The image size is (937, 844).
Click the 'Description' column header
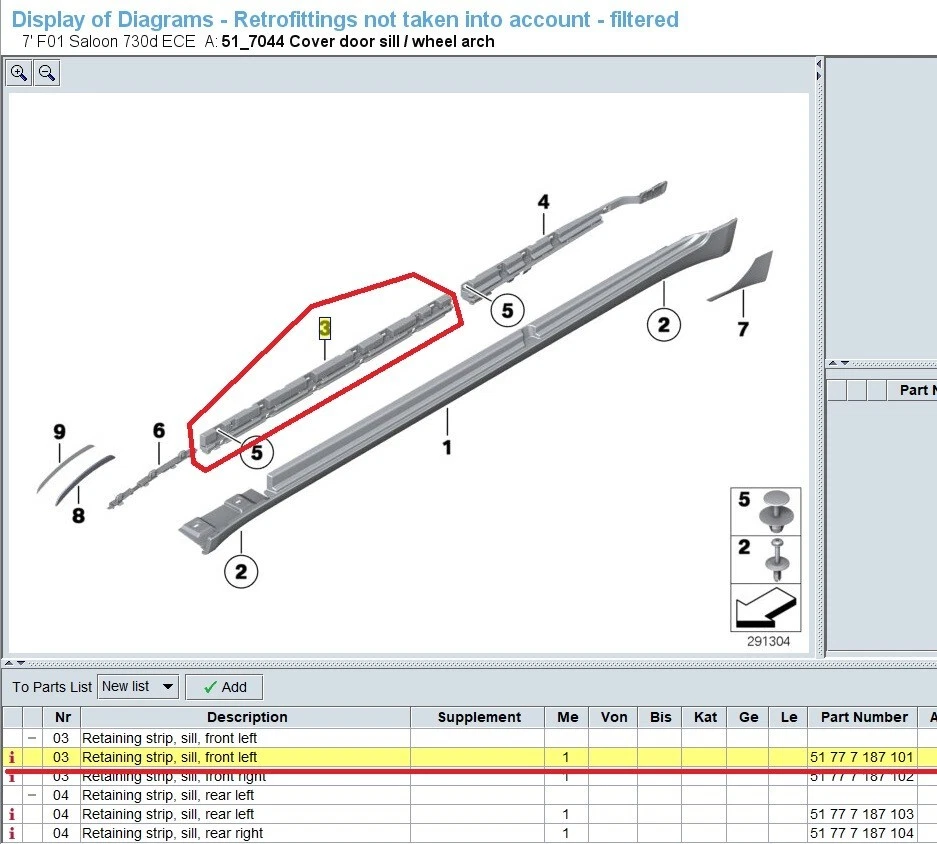pos(246,717)
